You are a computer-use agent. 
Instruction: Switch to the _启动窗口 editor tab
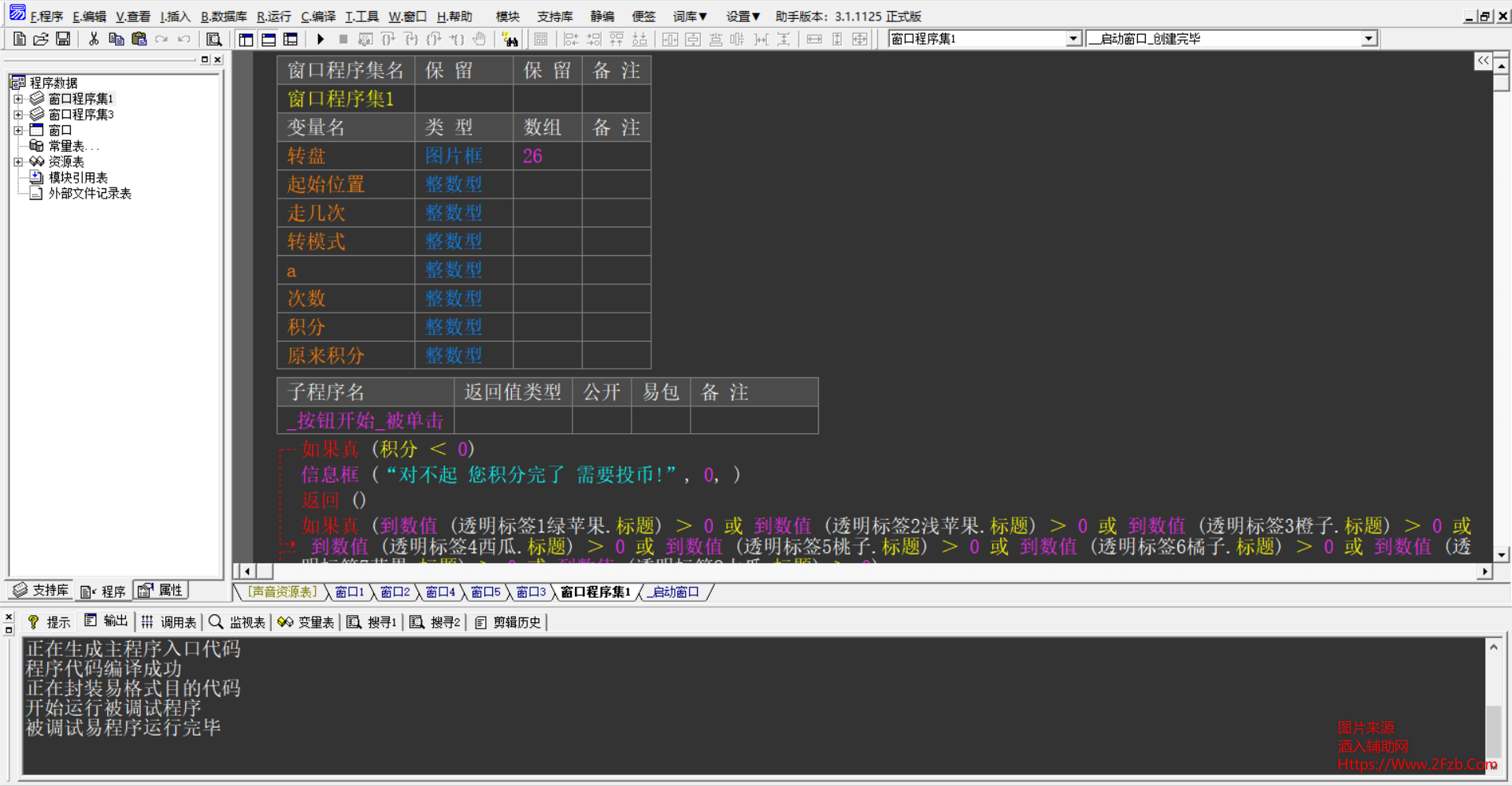[x=675, y=592]
